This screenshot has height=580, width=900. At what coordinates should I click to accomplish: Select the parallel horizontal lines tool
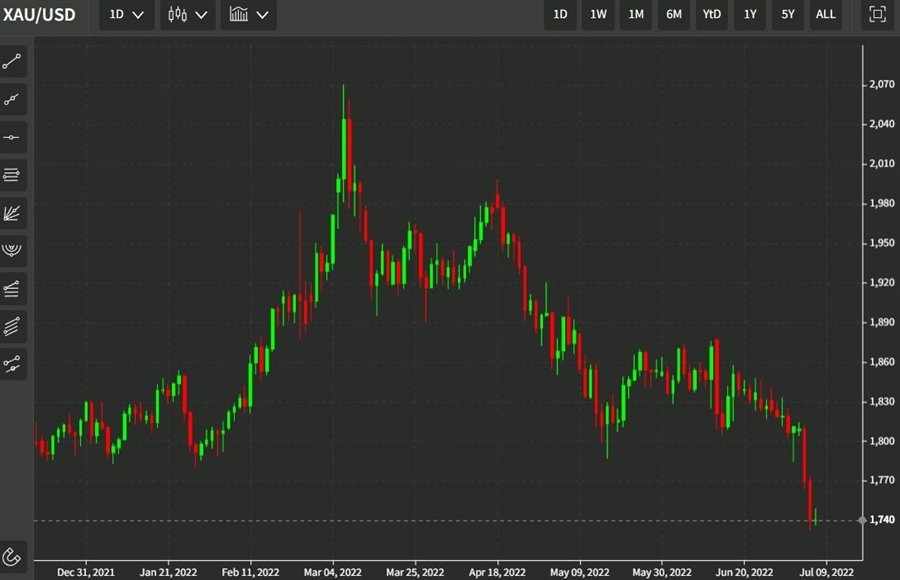point(12,175)
